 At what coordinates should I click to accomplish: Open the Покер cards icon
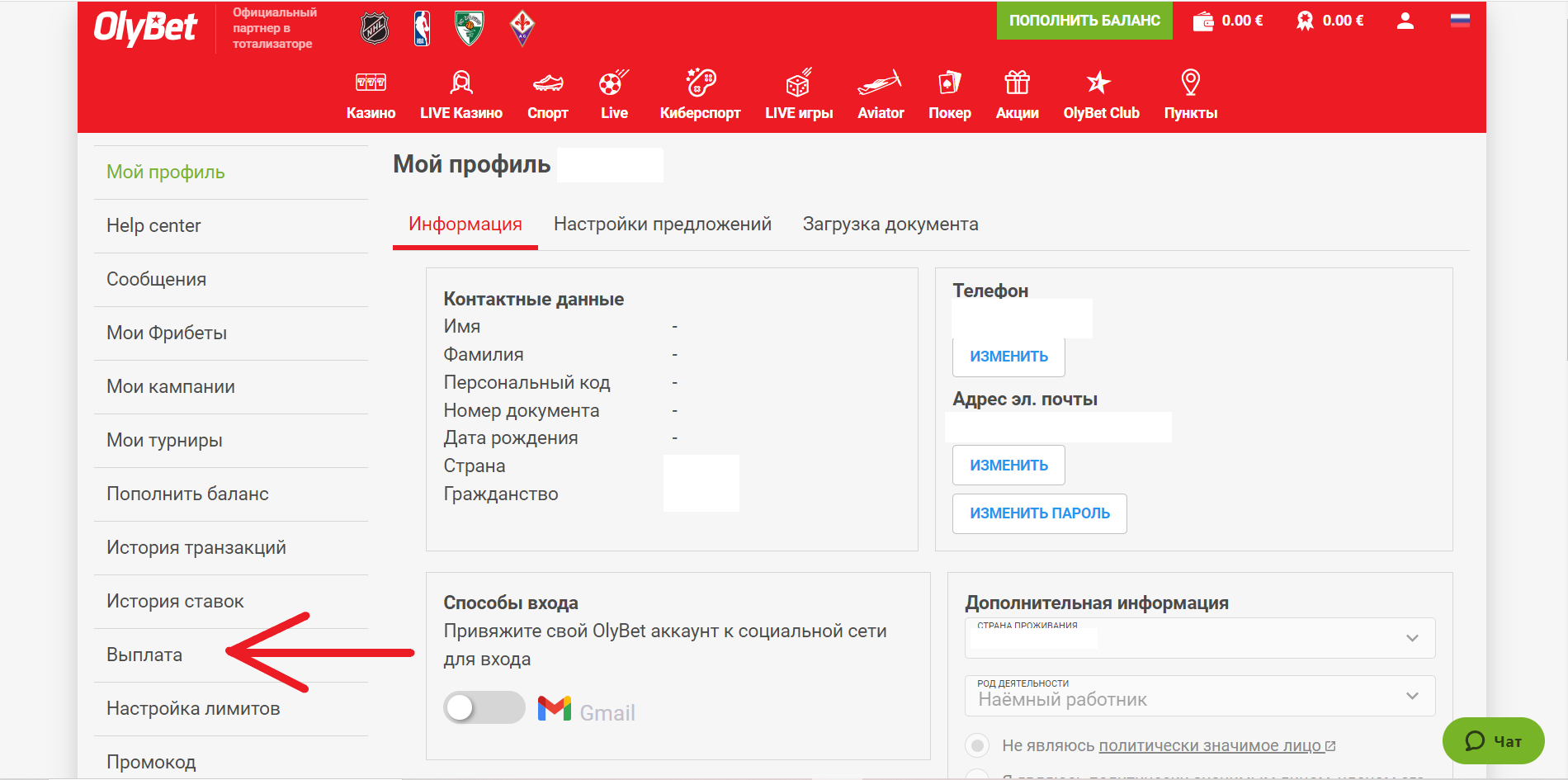coord(950,82)
